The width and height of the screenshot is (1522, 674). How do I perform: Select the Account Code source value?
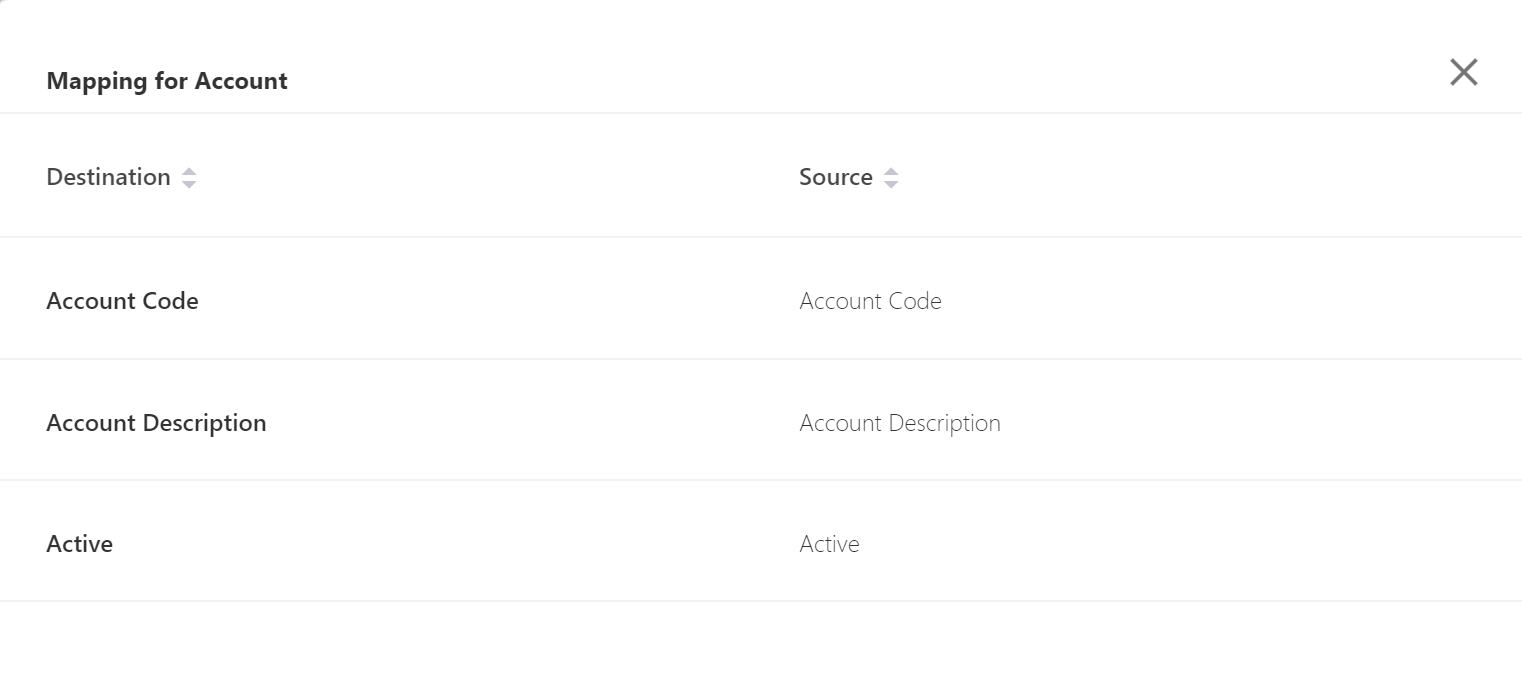point(870,301)
